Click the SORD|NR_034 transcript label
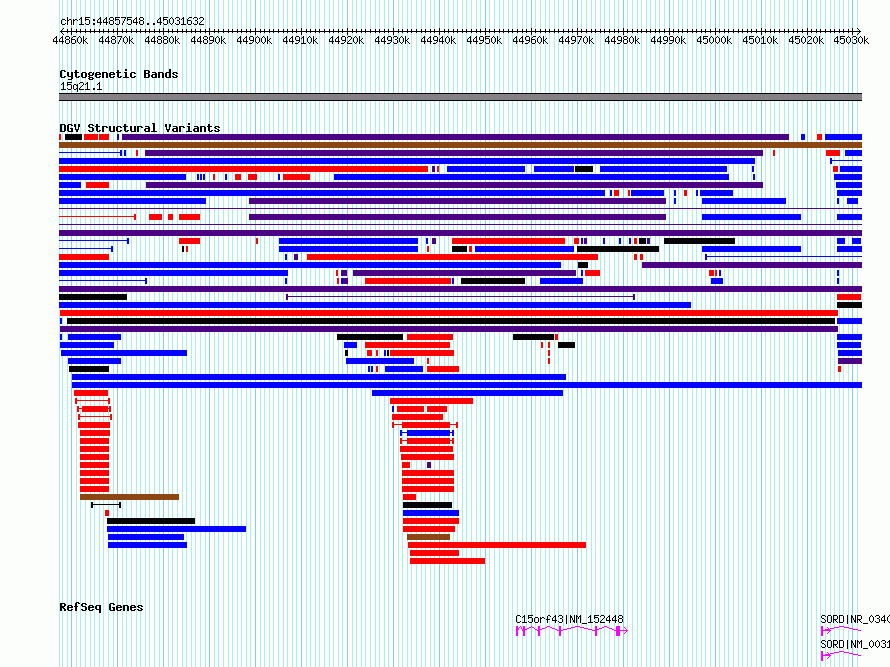The width and height of the screenshot is (890, 667). (855, 619)
